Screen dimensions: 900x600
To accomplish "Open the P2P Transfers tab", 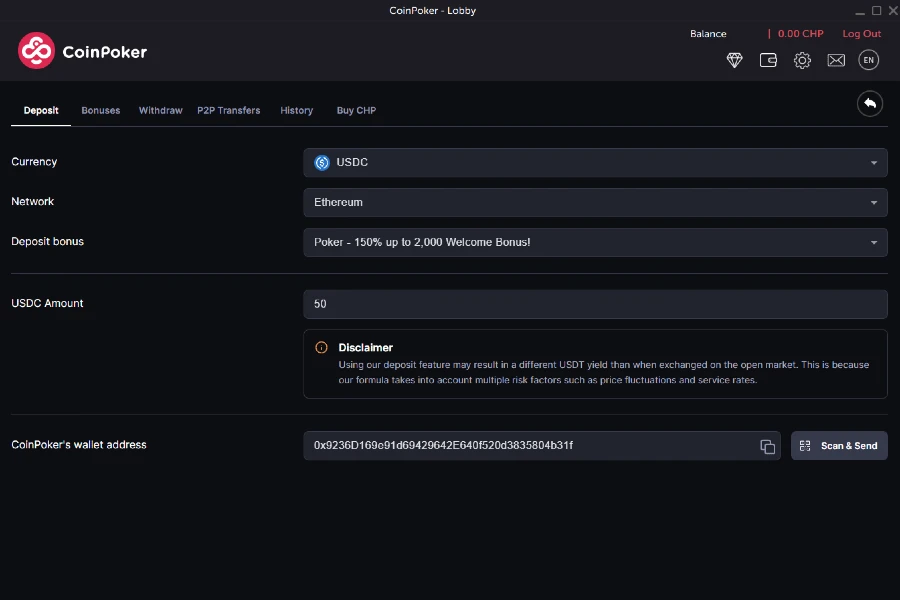I will 229,110.
